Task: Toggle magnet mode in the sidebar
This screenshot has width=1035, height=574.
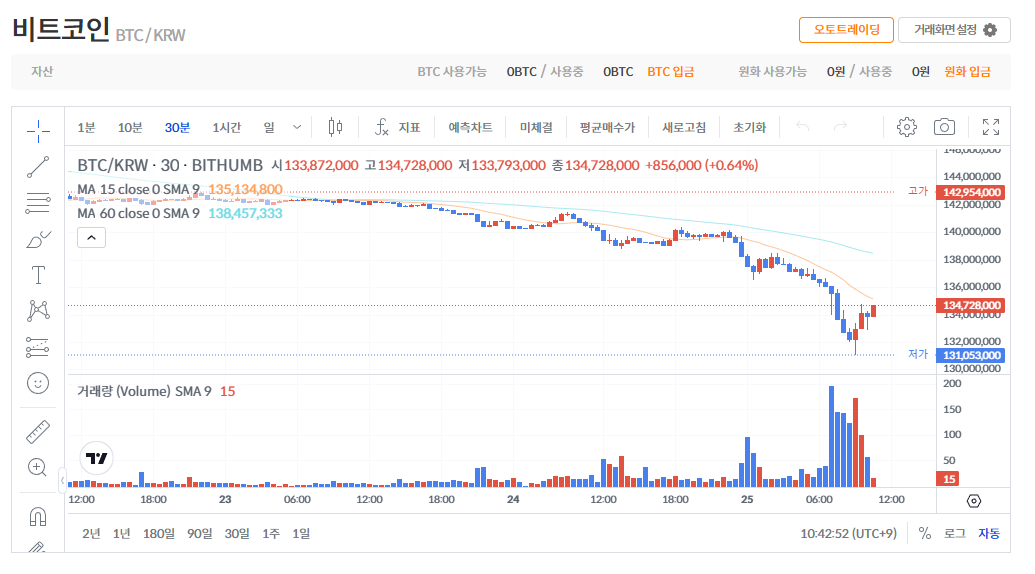Action: pyautogui.click(x=38, y=516)
